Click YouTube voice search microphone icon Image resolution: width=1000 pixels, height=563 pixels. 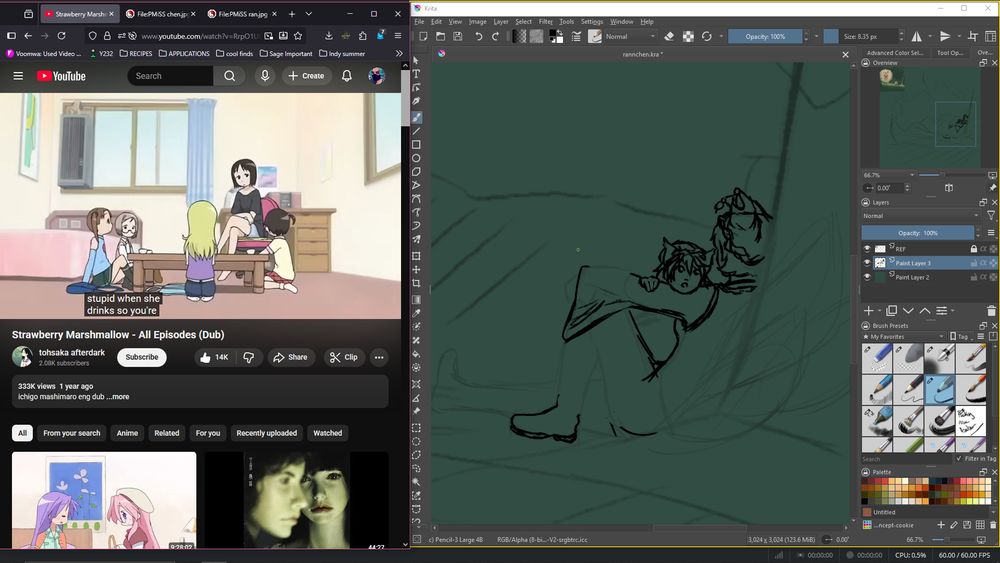pyautogui.click(x=265, y=76)
